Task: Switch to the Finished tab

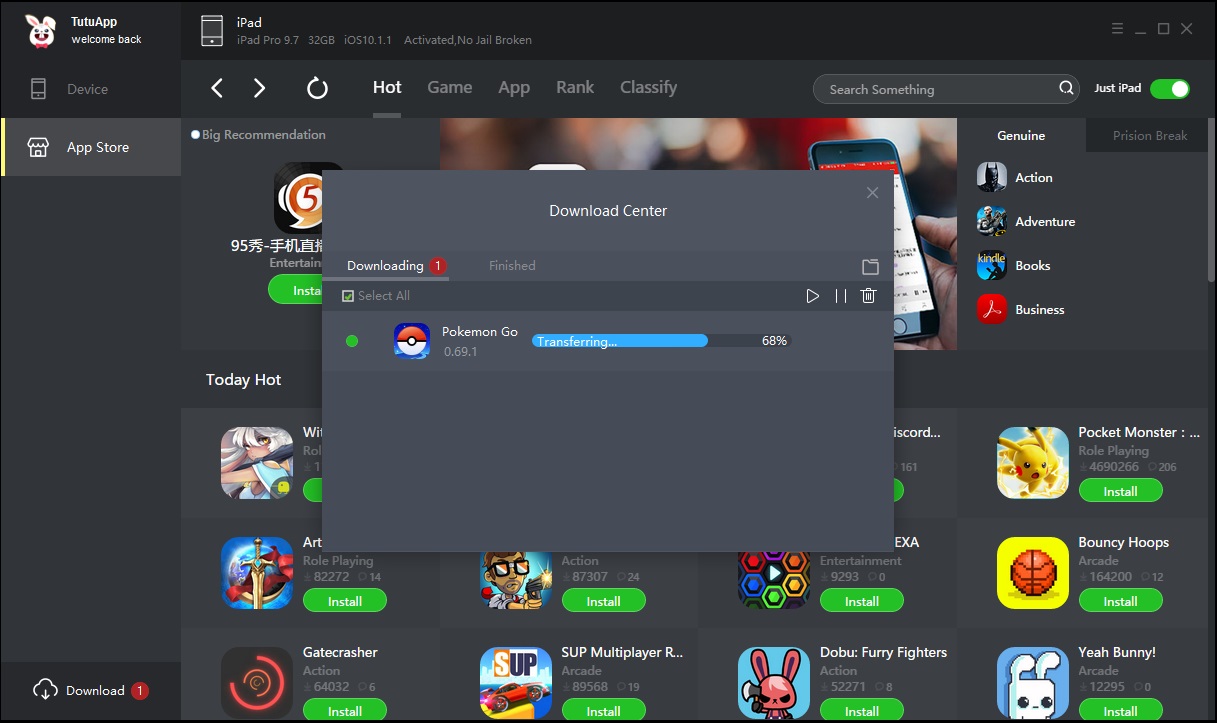Action: (x=512, y=265)
